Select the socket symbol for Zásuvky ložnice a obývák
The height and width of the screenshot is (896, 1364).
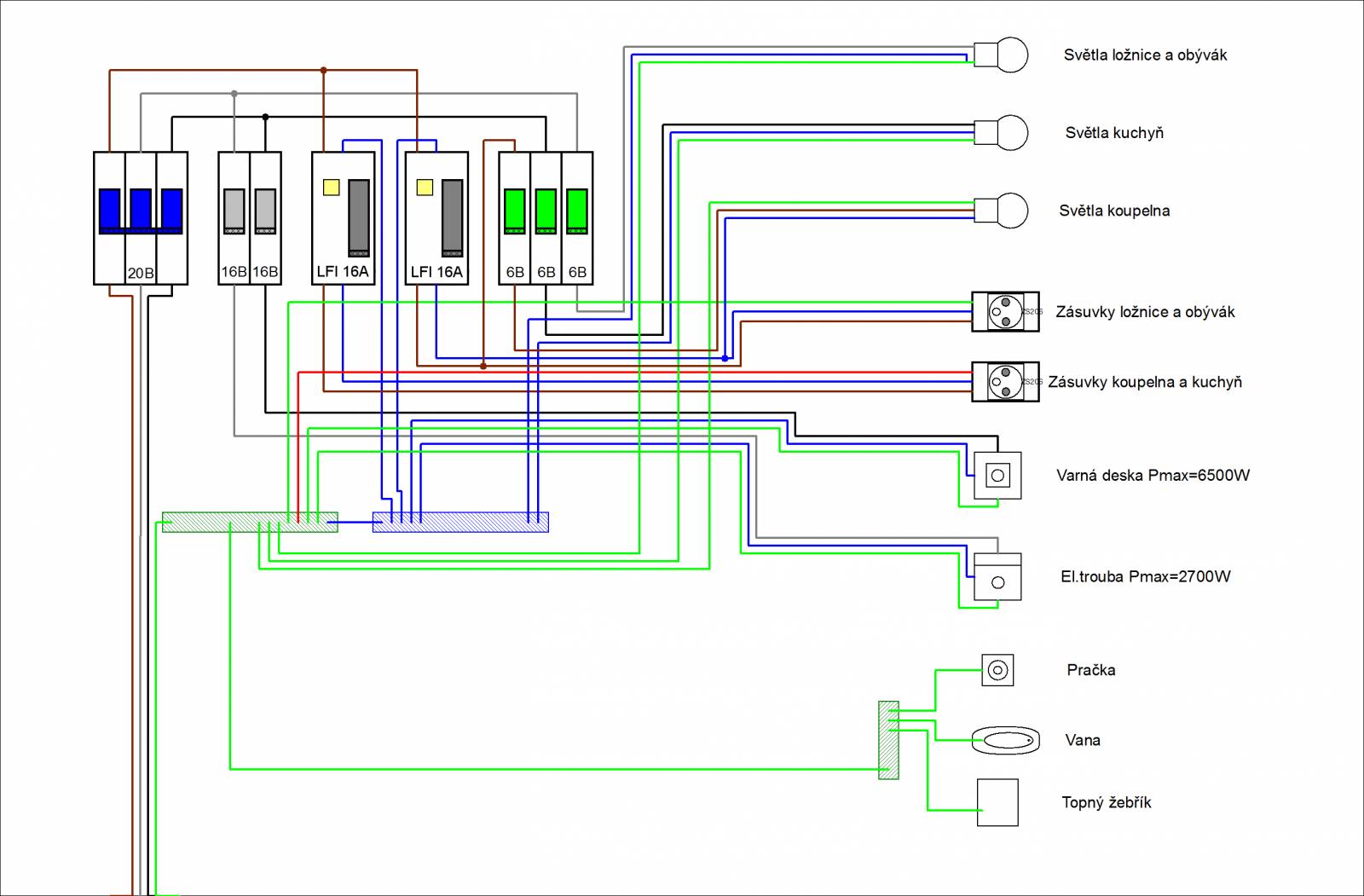[x=1006, y=312]
